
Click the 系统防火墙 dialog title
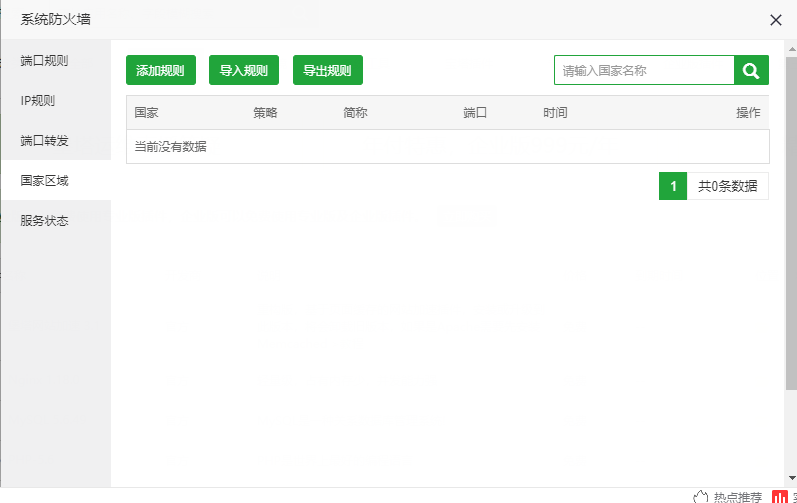(55, 19)
